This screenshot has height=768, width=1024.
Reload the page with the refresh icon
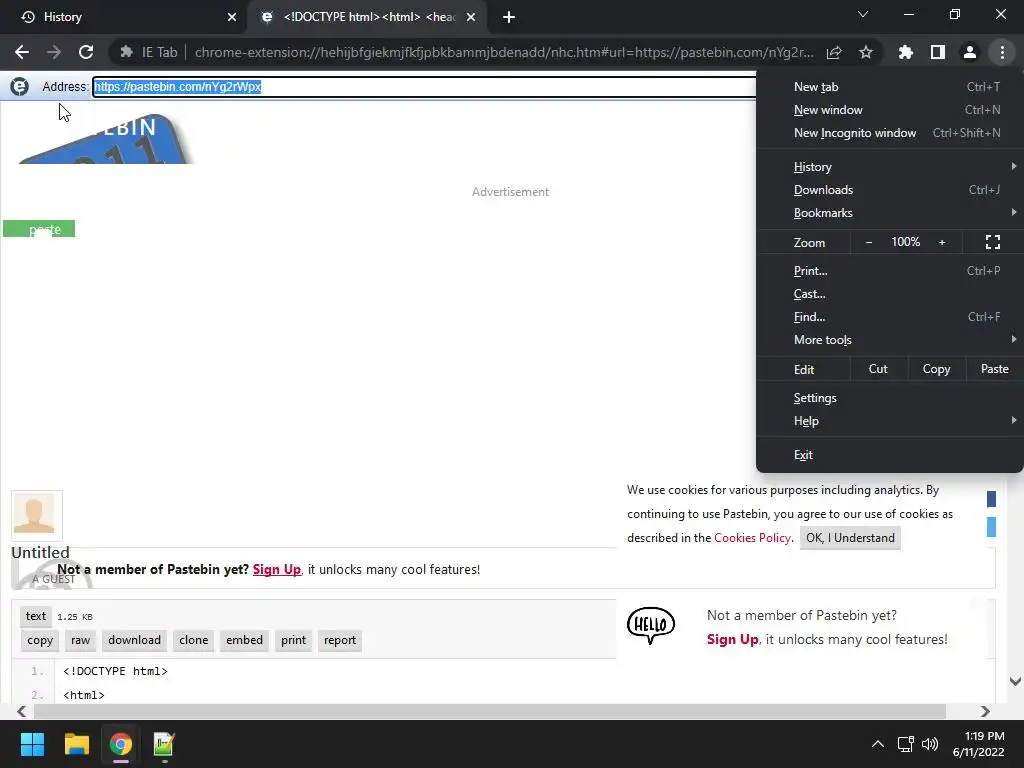[86, 52]
